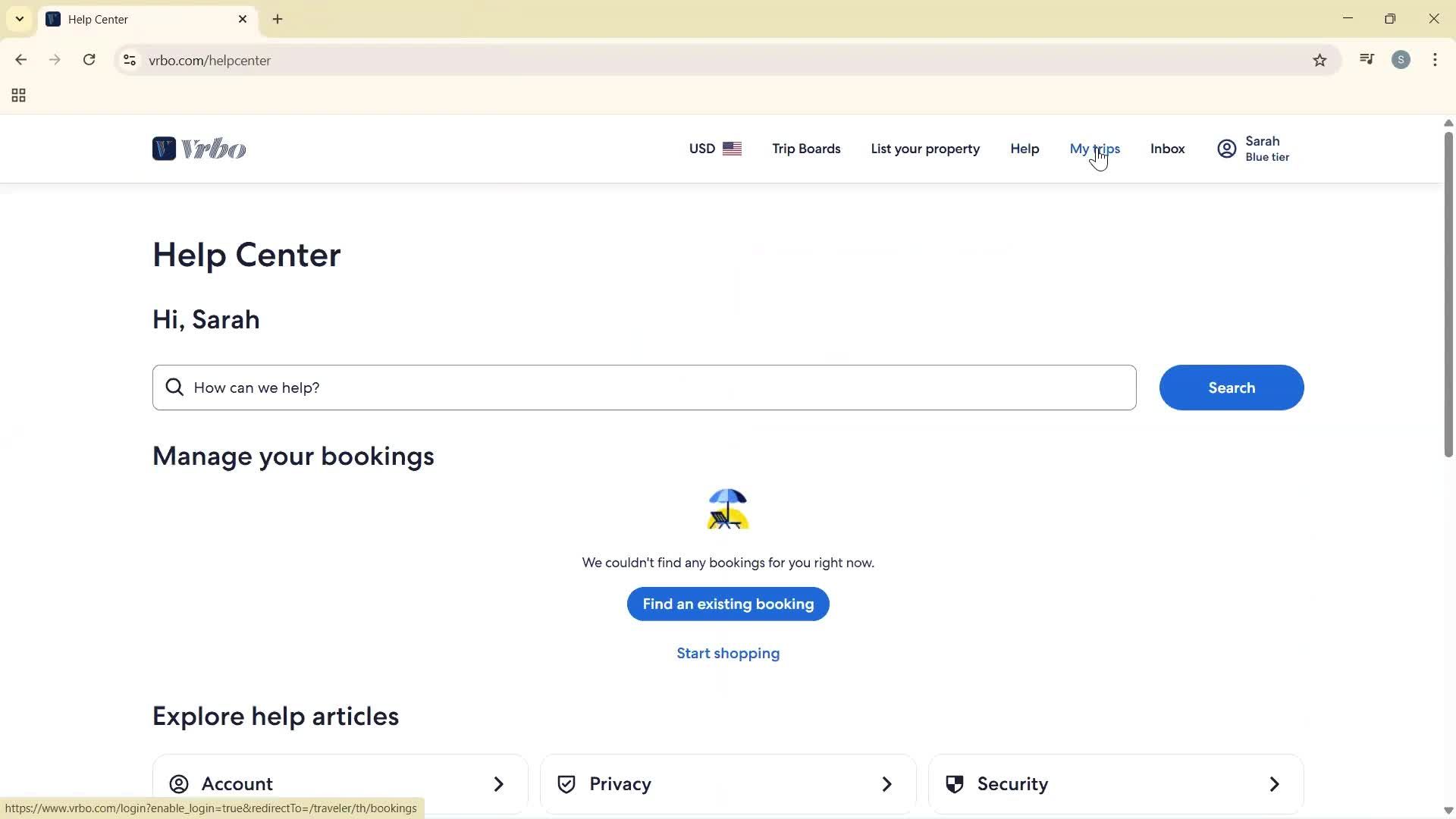
Task: Open the USD currency selector
Action: [x=714, y=149]
